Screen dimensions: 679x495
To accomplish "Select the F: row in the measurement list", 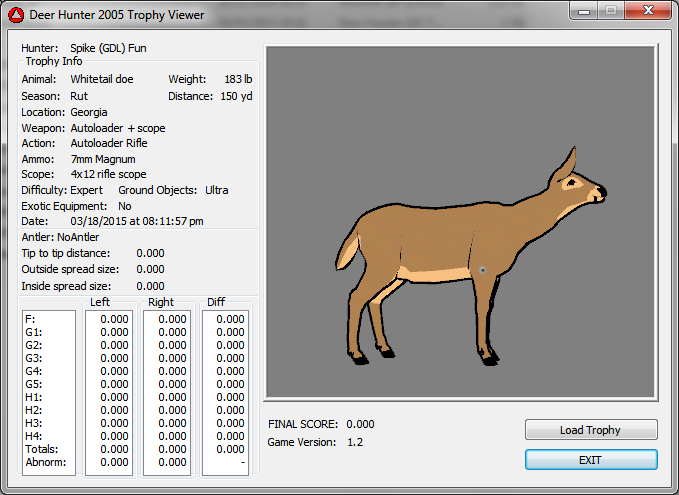I will (x=29, y=319).
